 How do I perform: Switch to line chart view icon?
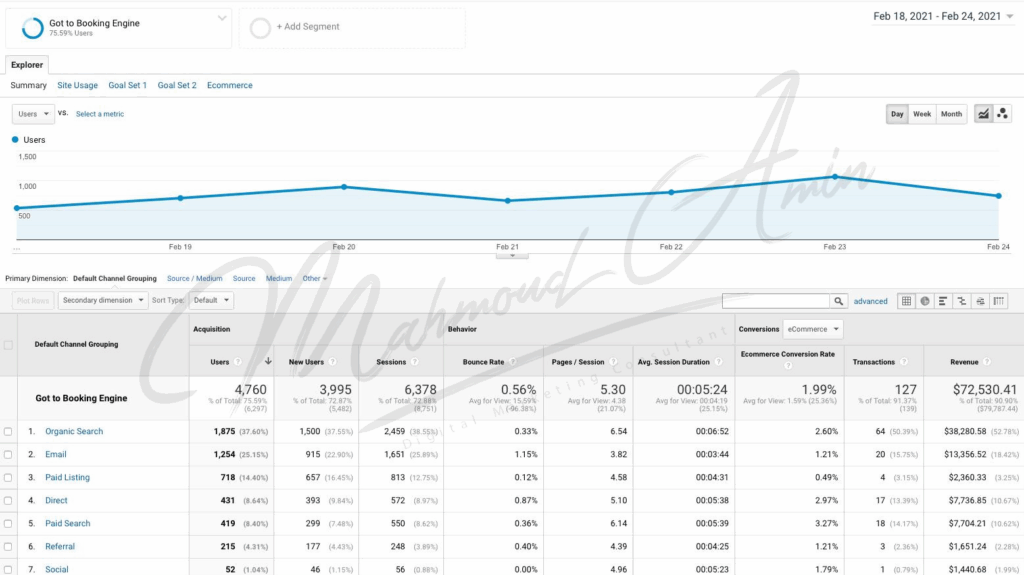click(x=983, y=114)
